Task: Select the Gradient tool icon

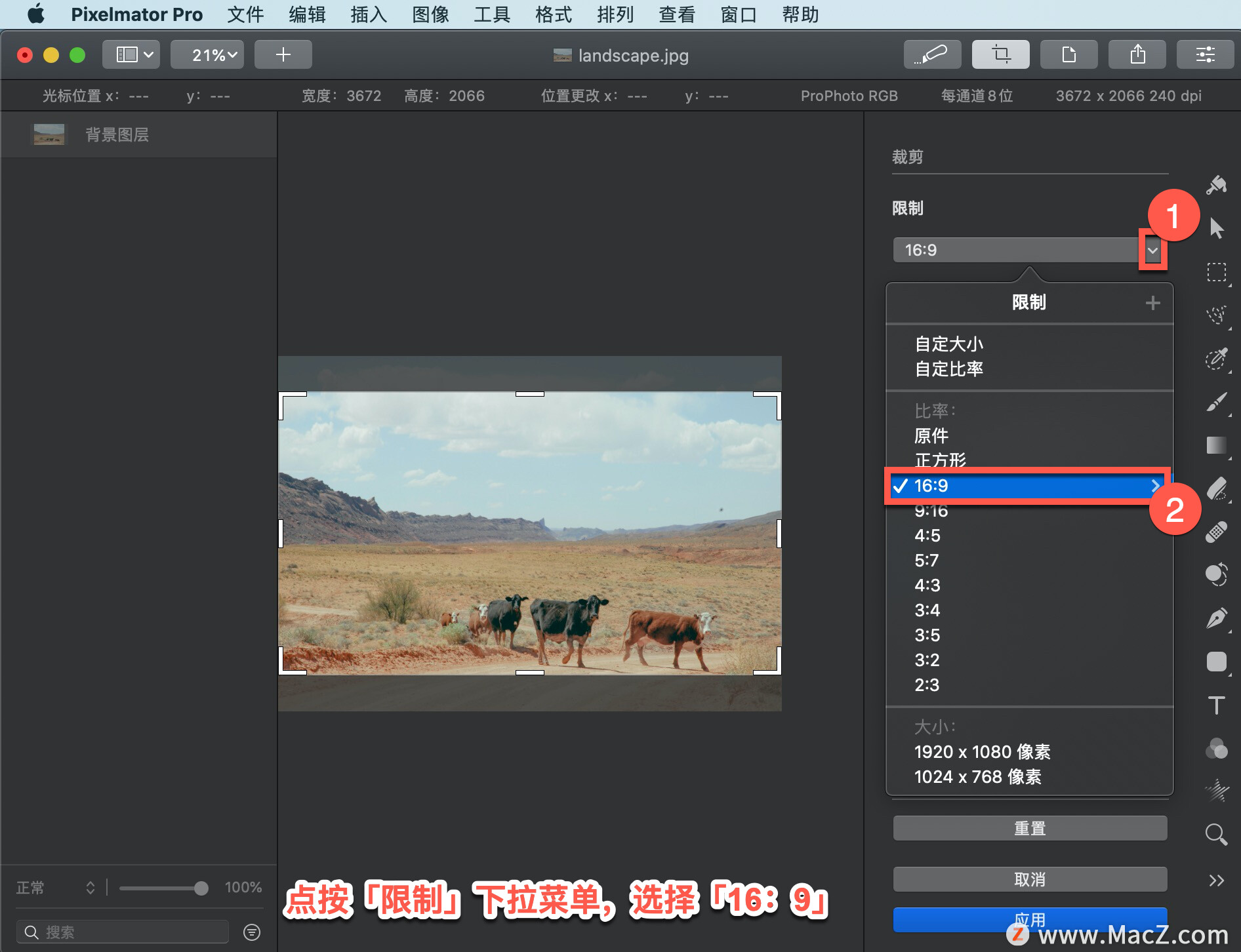Action: coord(1217,445)
